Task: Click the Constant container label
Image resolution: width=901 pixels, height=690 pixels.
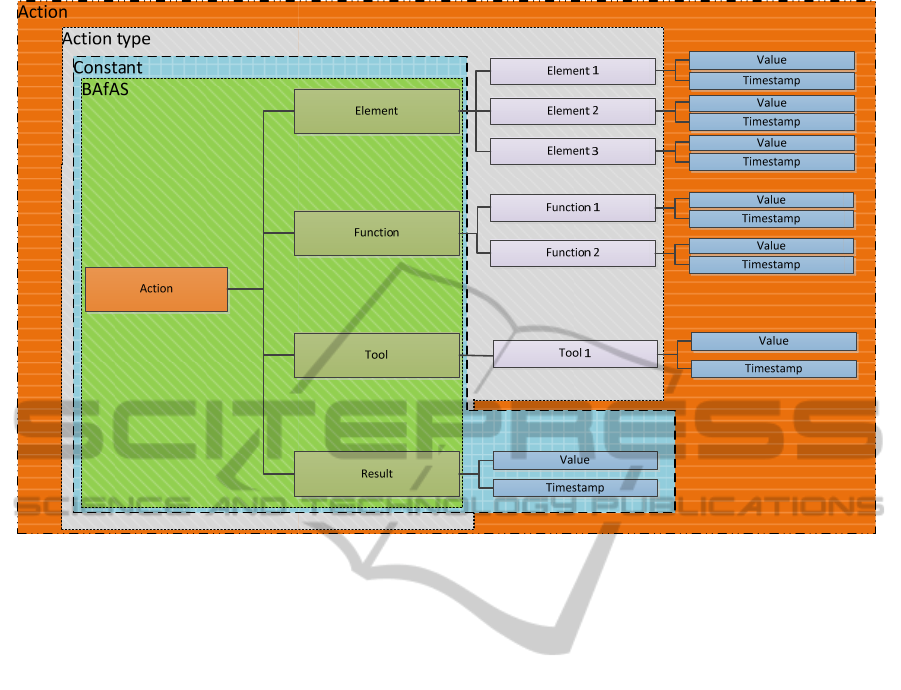Action: tap(108, 68)
